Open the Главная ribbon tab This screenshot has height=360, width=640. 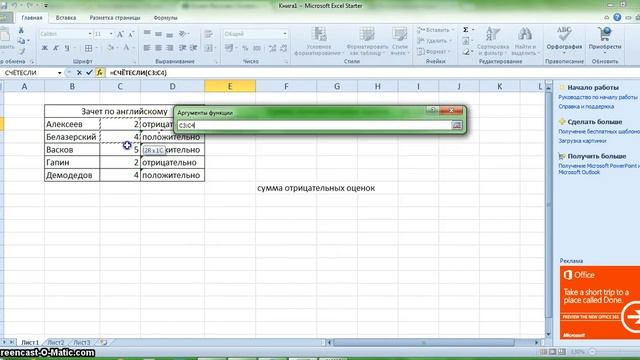point(31,18)
